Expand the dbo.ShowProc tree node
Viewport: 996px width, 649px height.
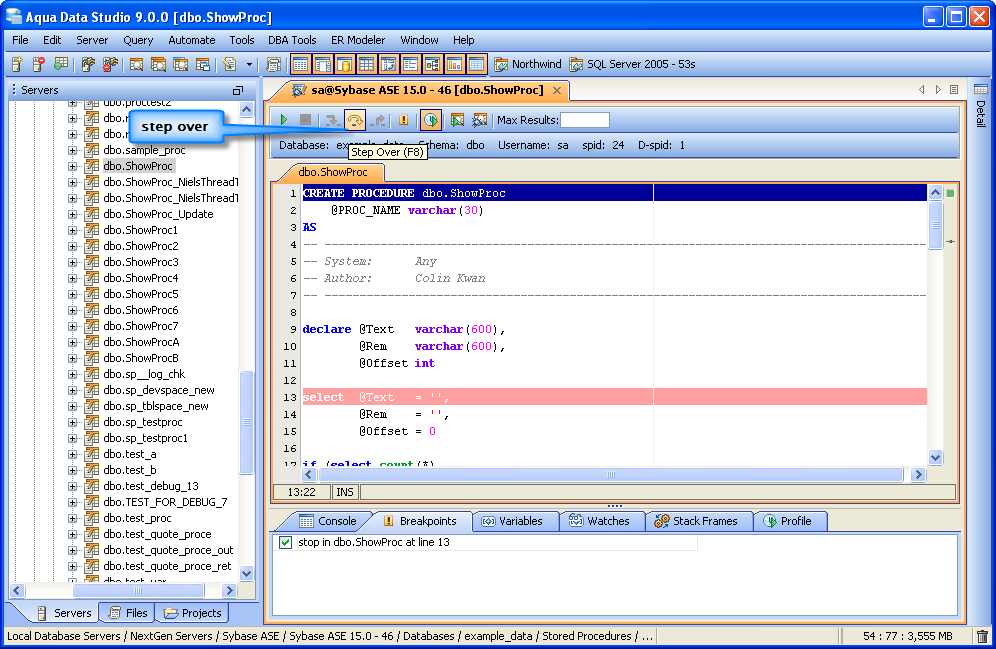[x=72, y=166]
